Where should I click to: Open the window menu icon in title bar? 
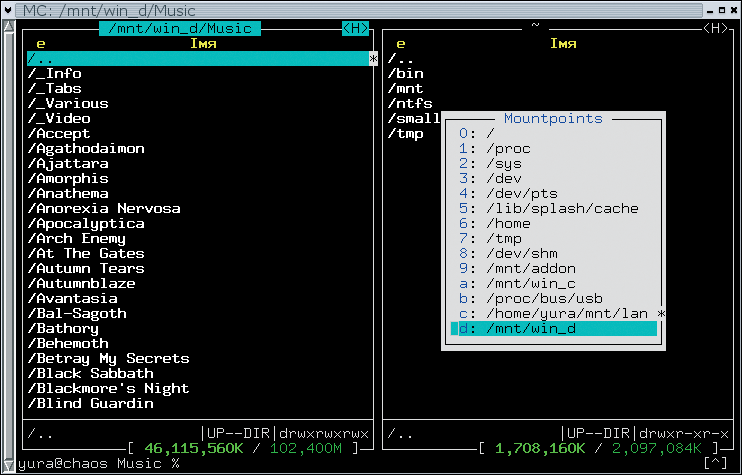click(x=9, y=9)
